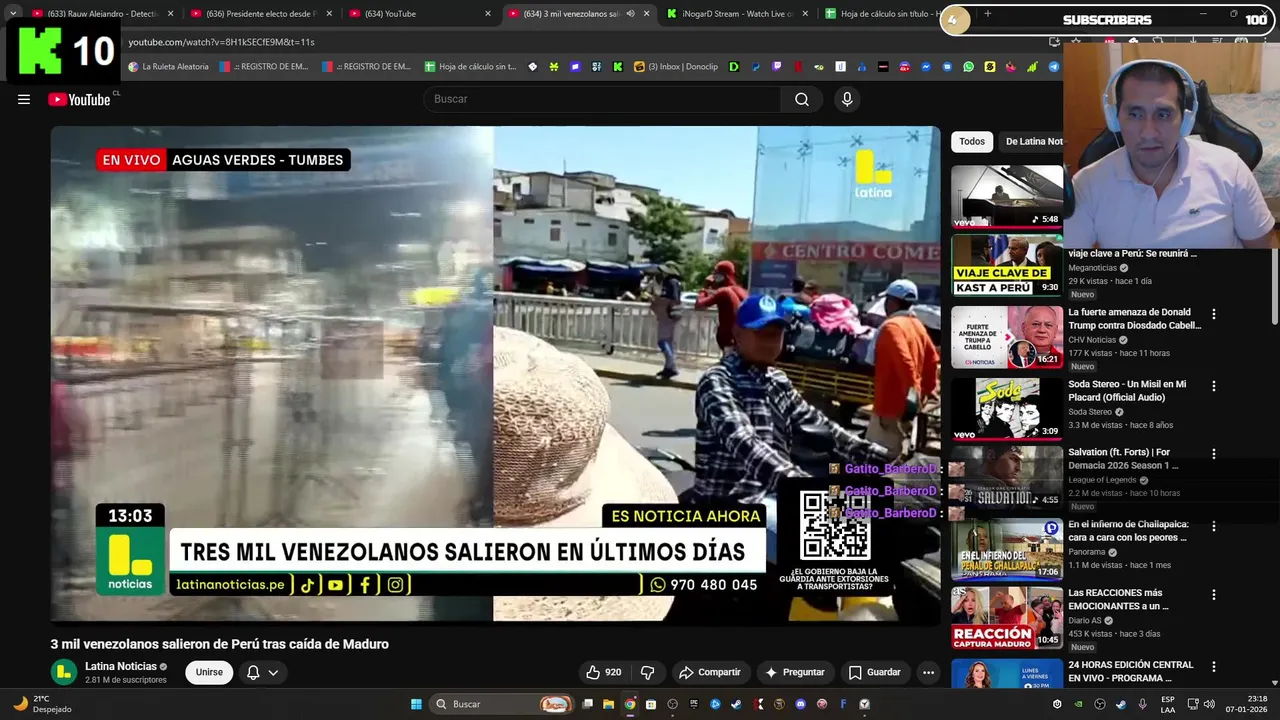Open Steam from the taskbar
Viewport: 1280px width, 720px height.
point(736,704)
